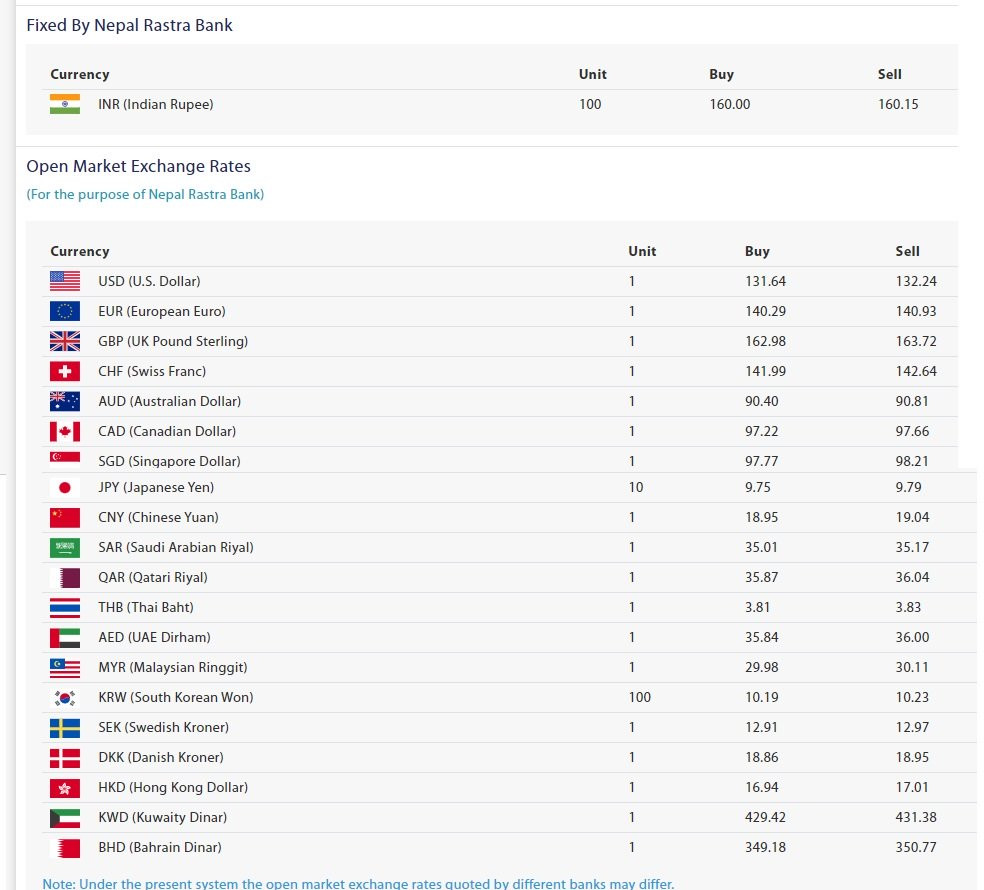Click the Thailand flag icon

point(65,608)
